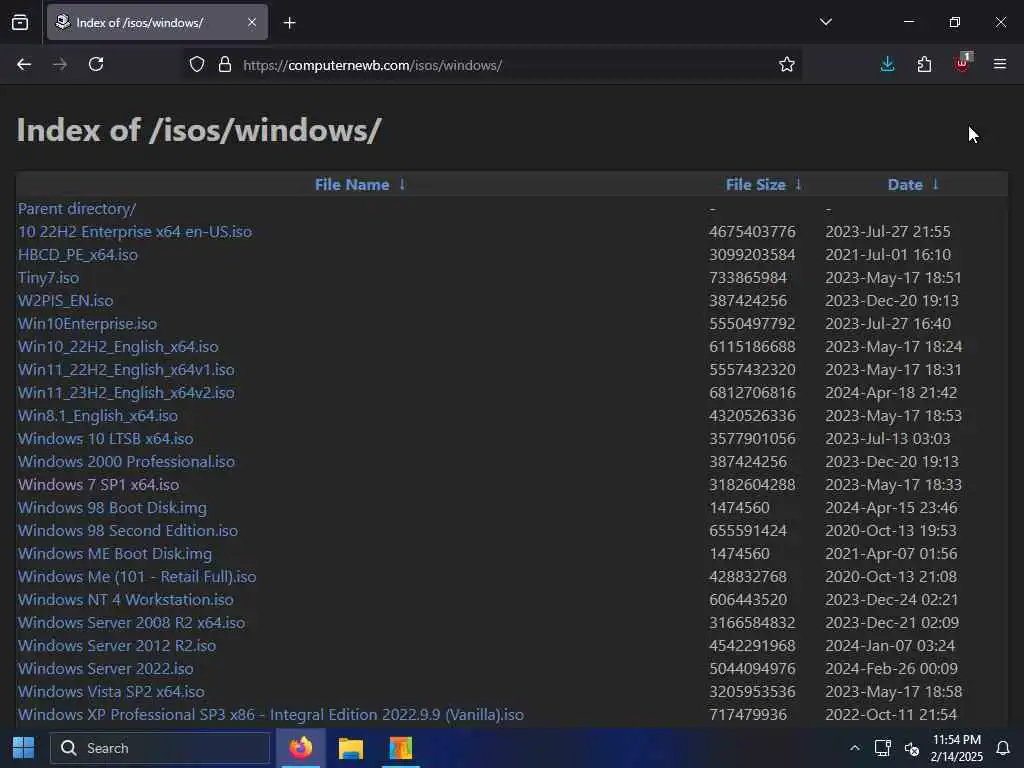Viewport: 1024px width, 768px height.
Task: Open the Windows Start menu
Action: pyautogui.click(x=24, y=748)
